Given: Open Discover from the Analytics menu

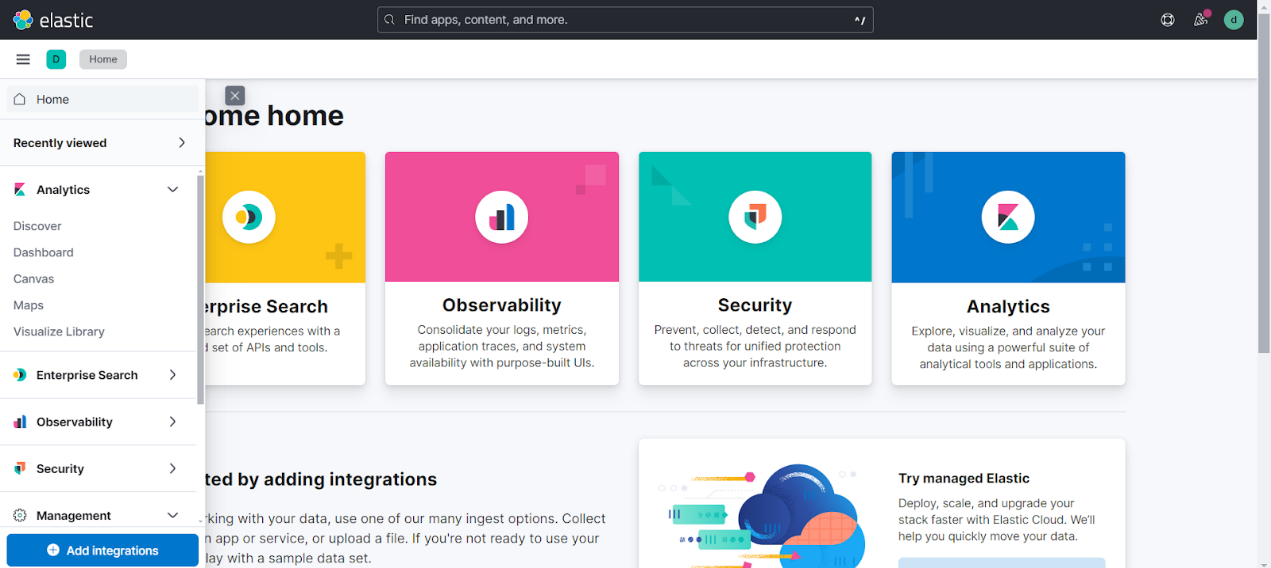Looking at the screenshot, I should (37, 226).
